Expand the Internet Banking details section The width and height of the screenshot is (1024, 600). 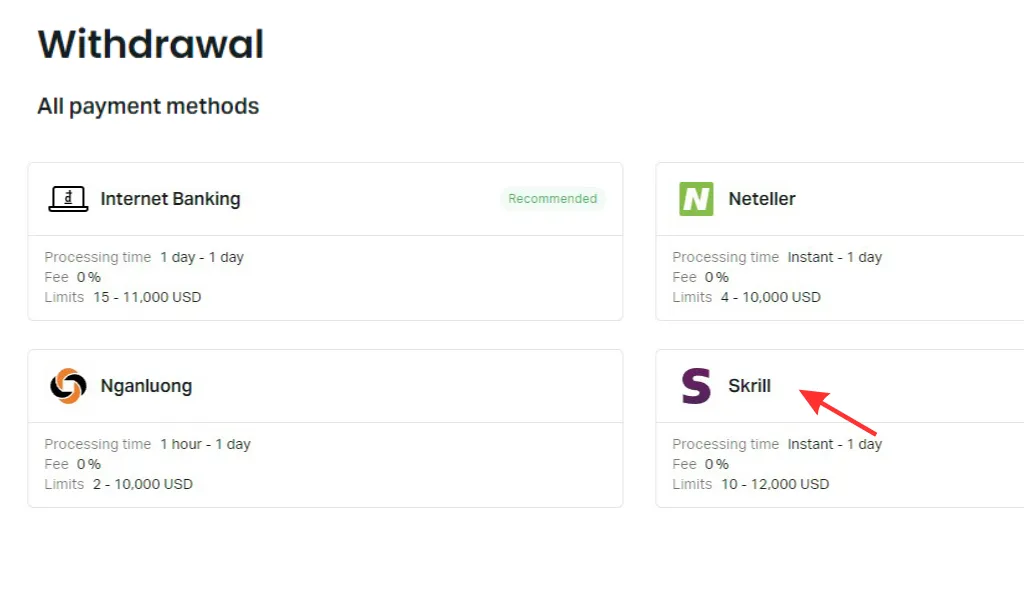coord(325,277)
